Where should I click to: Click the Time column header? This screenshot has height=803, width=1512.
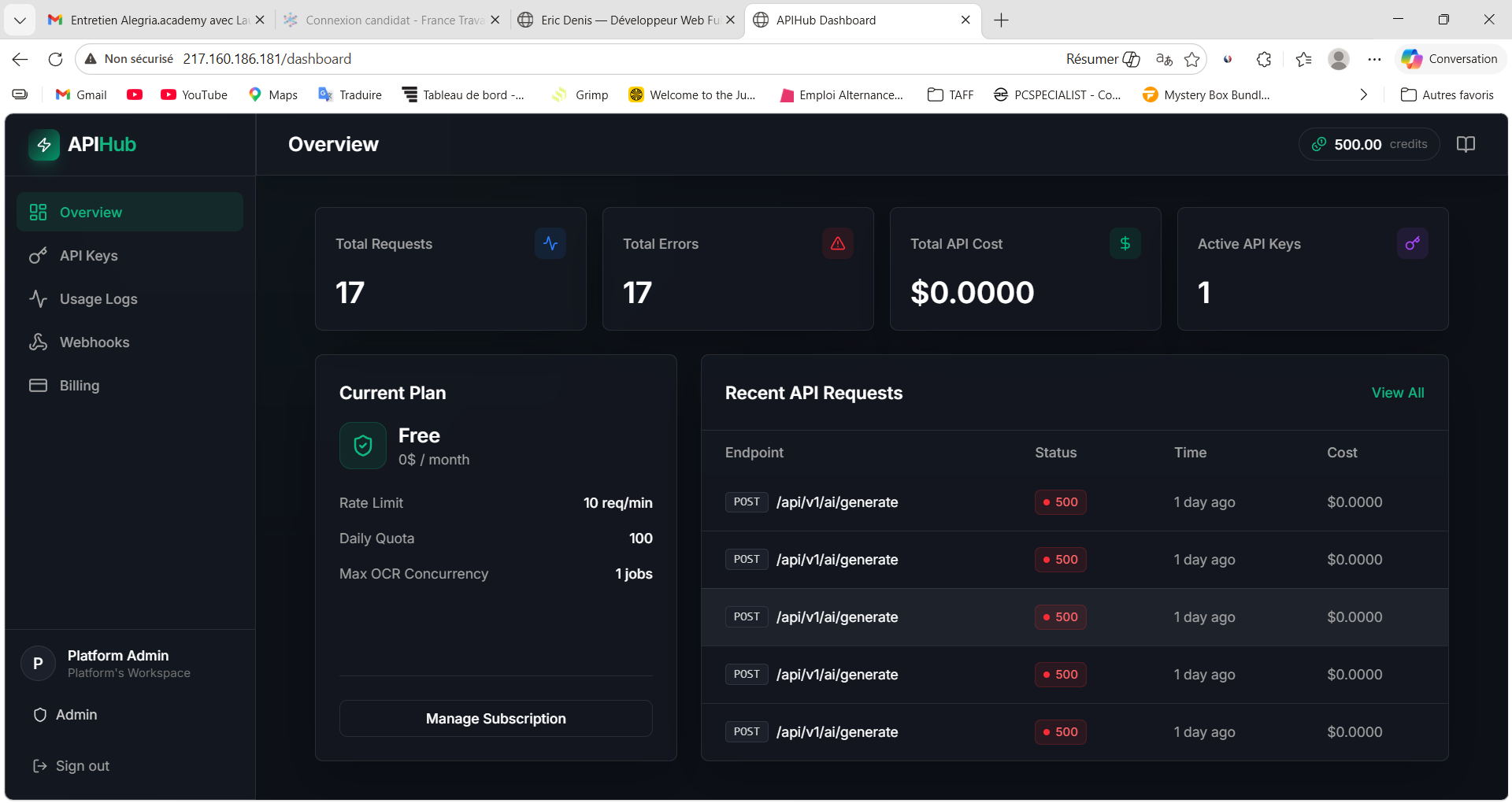pos(1190,453)
